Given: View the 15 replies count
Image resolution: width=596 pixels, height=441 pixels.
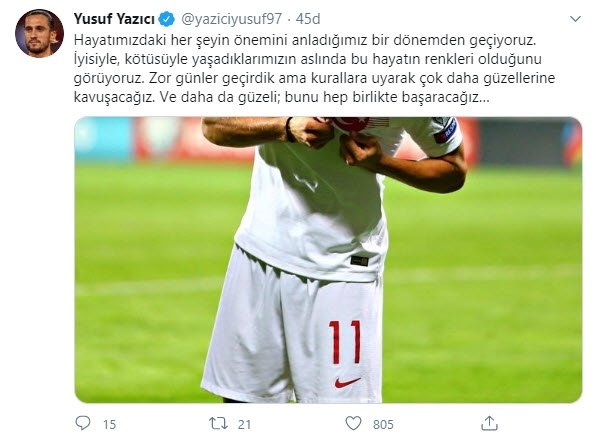Looking at the screenshot, I should [x=109, y=424].
